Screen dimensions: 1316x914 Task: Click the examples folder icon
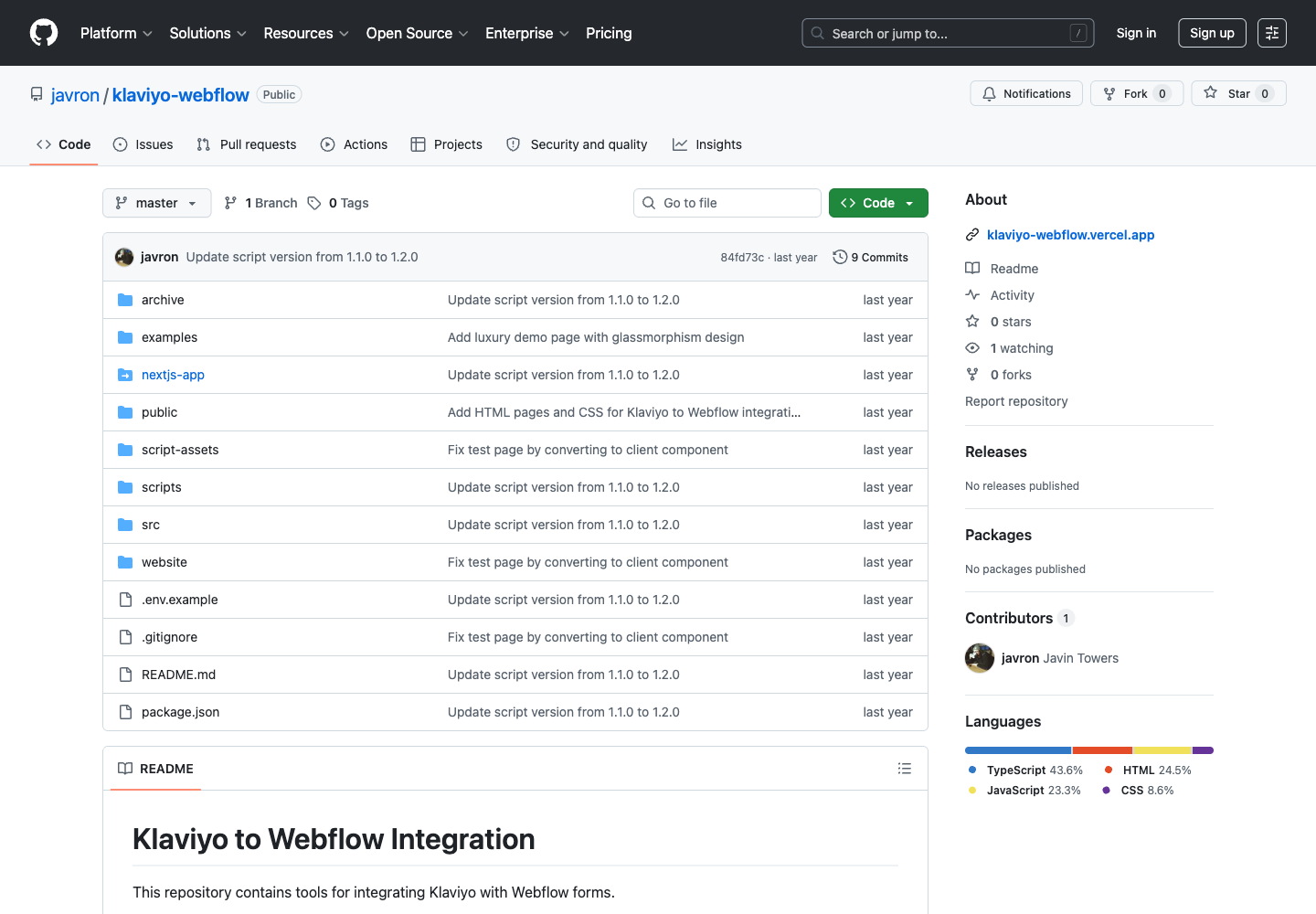click(125, 337)
